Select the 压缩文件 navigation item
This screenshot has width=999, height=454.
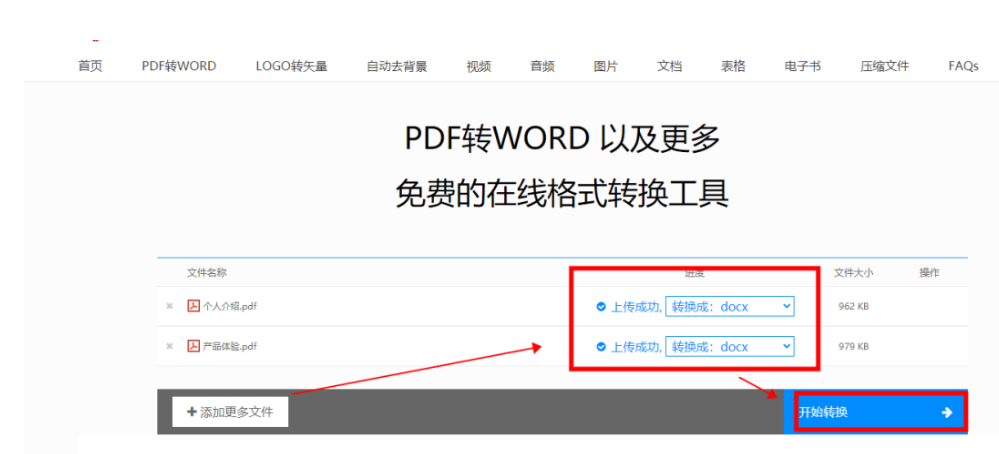click(x=884, y=66)
